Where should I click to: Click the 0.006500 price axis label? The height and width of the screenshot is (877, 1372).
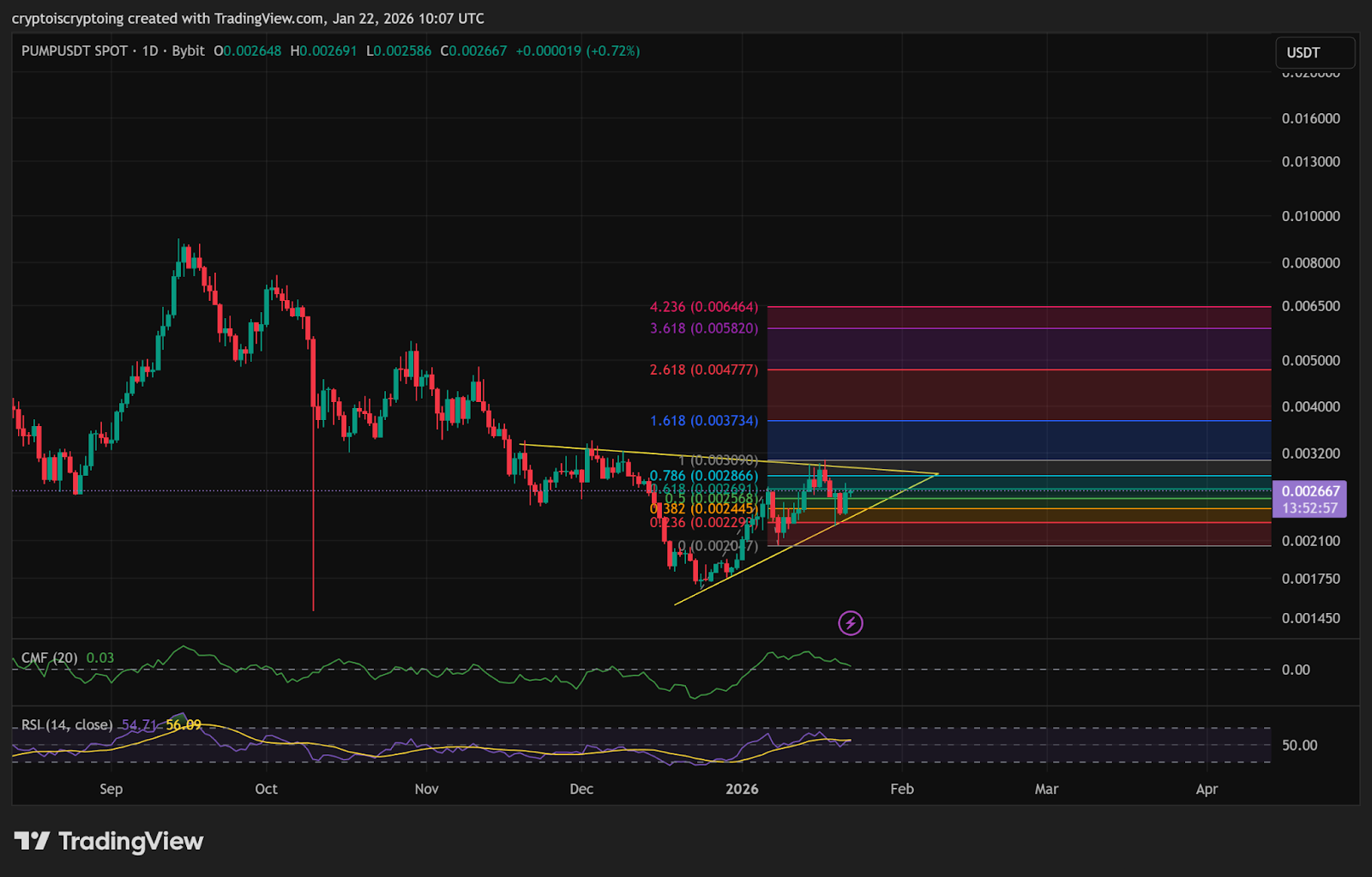pyautogui.click(x=1310, y=307)
